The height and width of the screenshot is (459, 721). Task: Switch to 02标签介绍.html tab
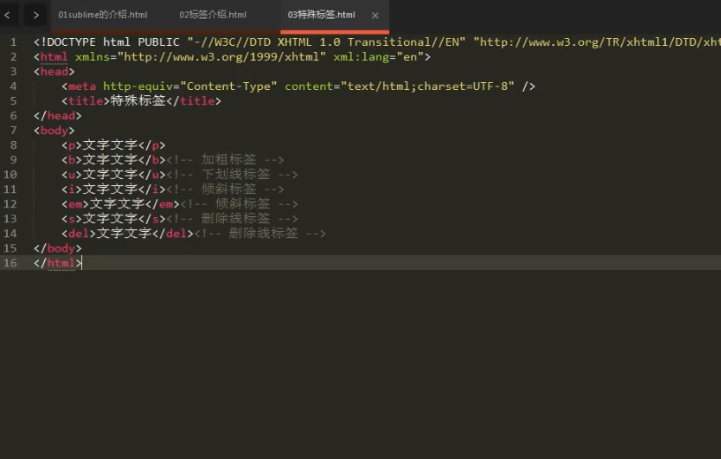click(213, 15)
